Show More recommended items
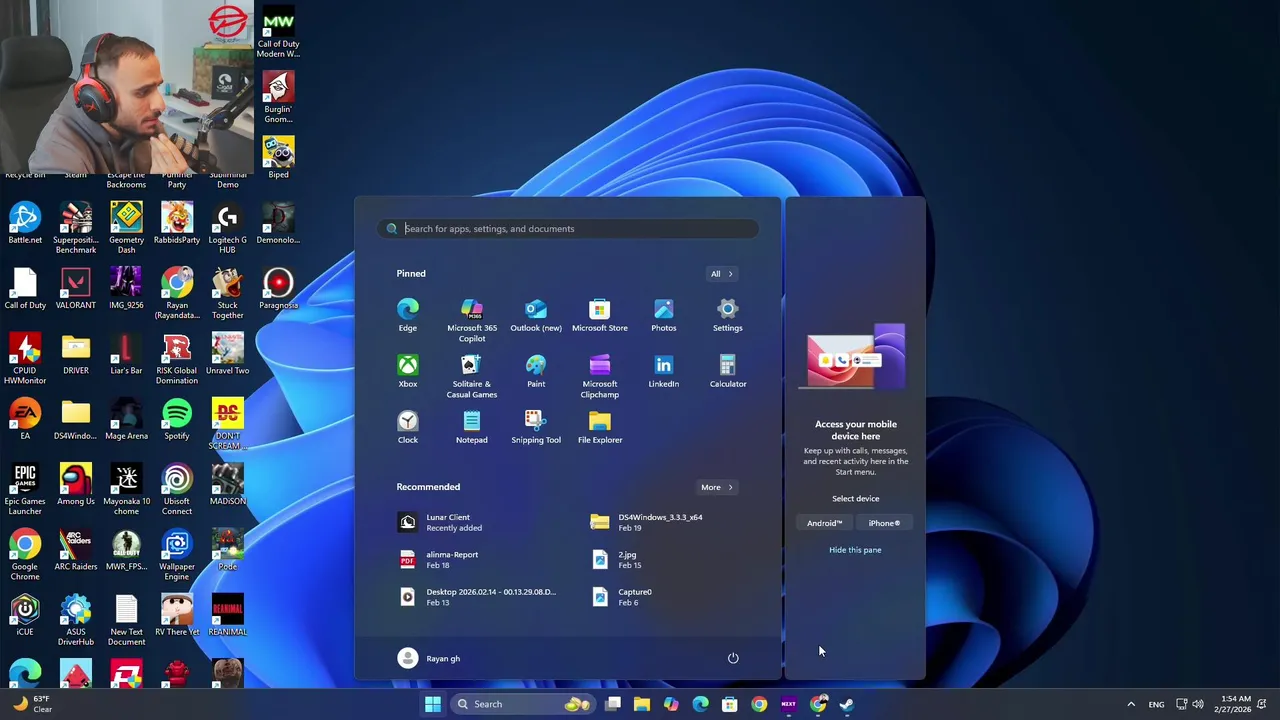1280x720 pixels. click(x=716, y=488)
